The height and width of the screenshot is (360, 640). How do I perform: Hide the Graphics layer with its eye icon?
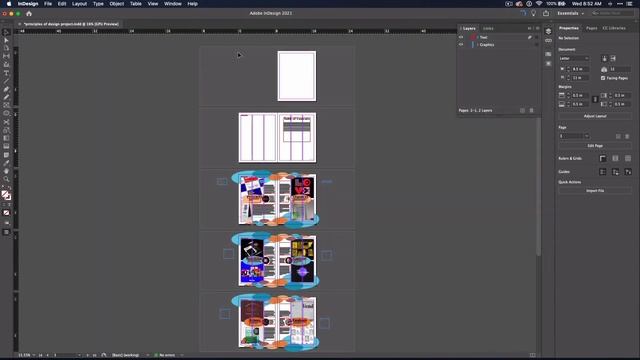click(x=461, y=44)
